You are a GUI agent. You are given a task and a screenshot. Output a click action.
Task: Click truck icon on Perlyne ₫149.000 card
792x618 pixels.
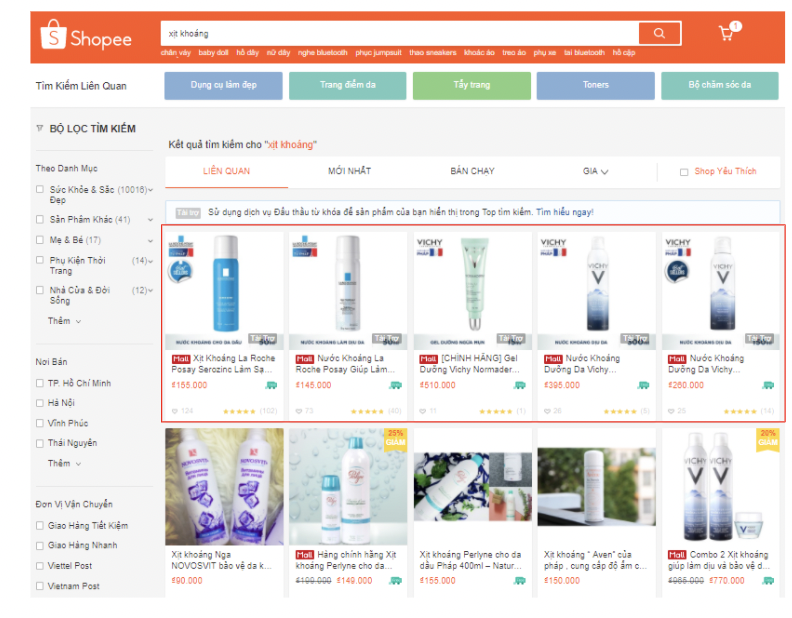coord(395,581)
